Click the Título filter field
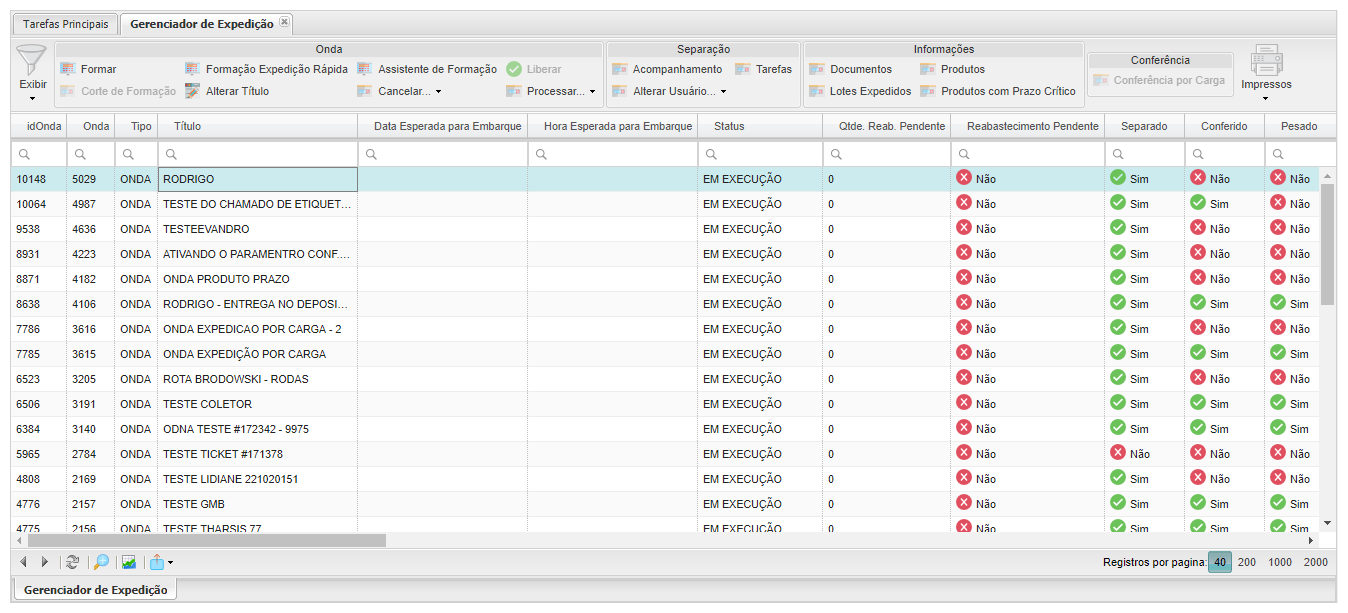This screenshot has width=1348, height=613. (x=258, y=155)
